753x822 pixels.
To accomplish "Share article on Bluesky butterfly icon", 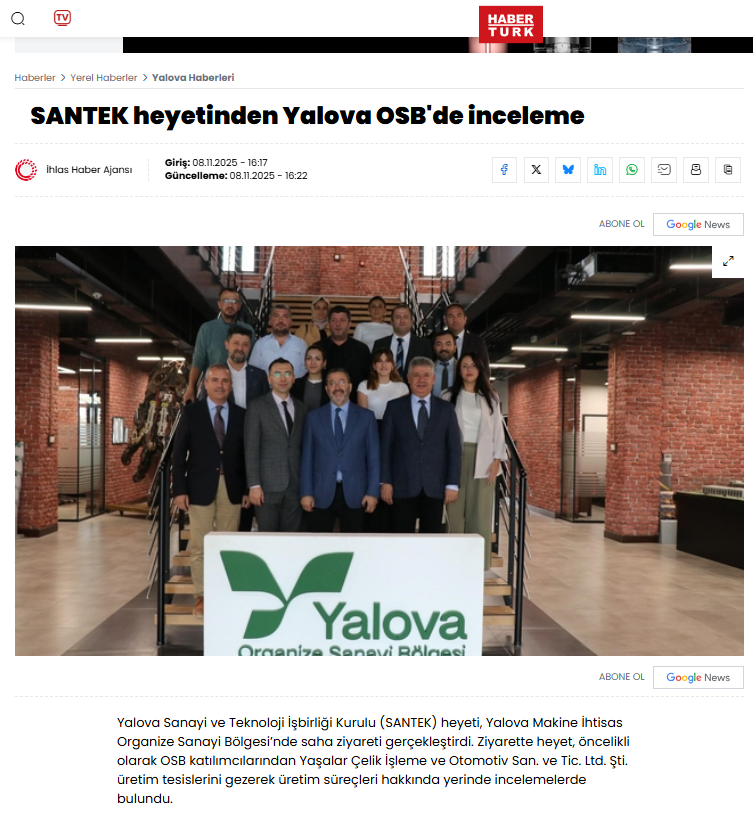I will coord(568,170).
